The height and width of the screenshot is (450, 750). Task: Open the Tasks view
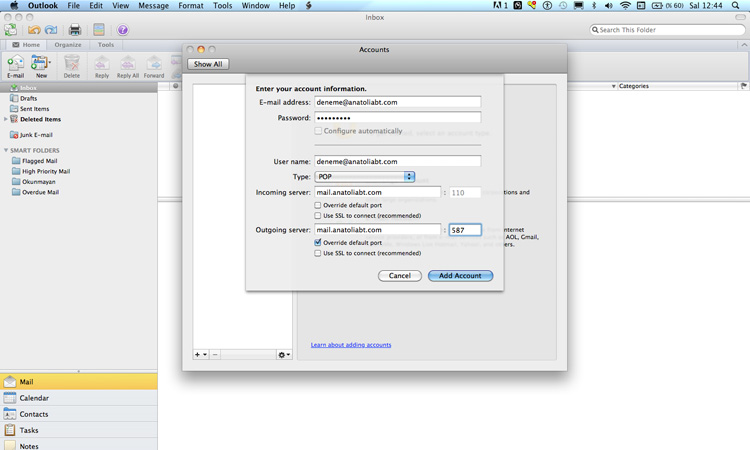pyautogui.click(x=78, y=430)
